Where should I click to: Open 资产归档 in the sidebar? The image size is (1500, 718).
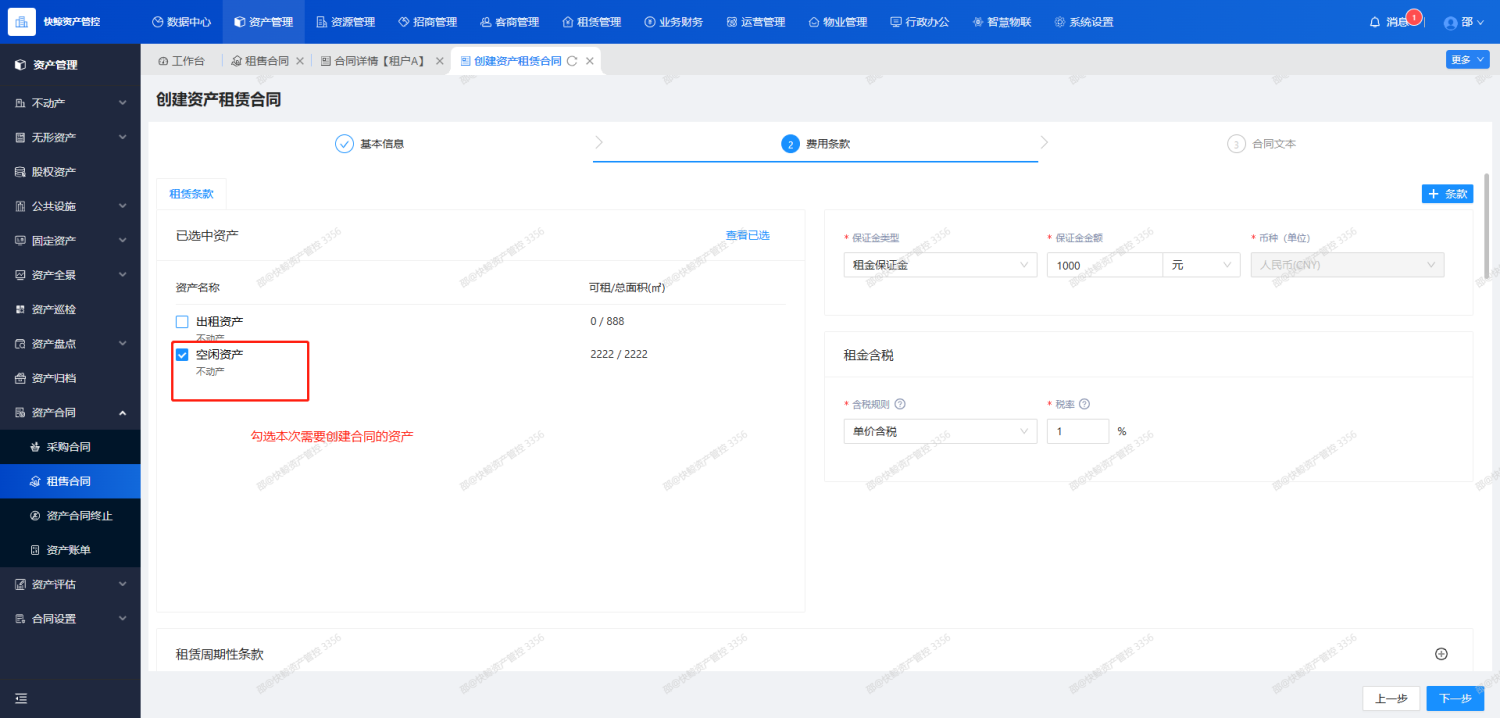coord(70,378)
